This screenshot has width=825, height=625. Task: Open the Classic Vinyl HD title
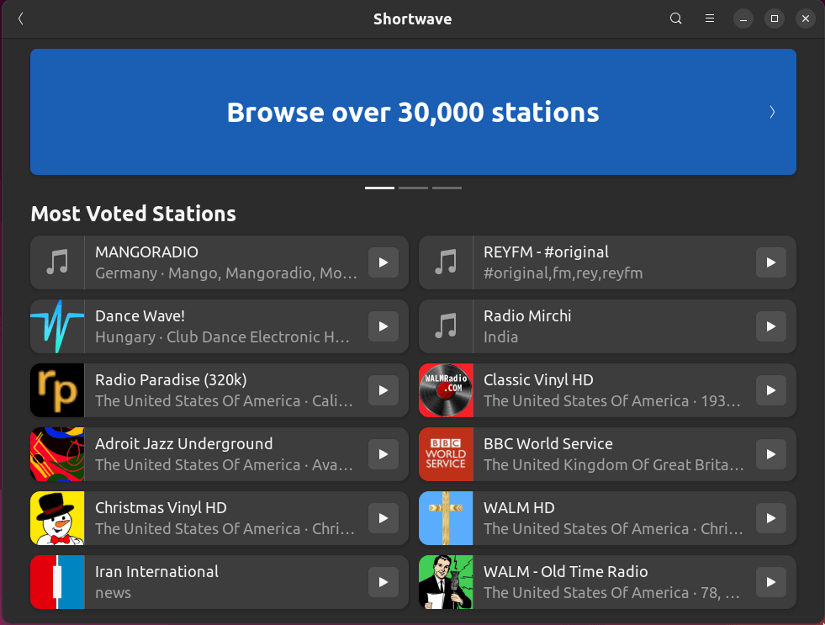click(538, 380)
